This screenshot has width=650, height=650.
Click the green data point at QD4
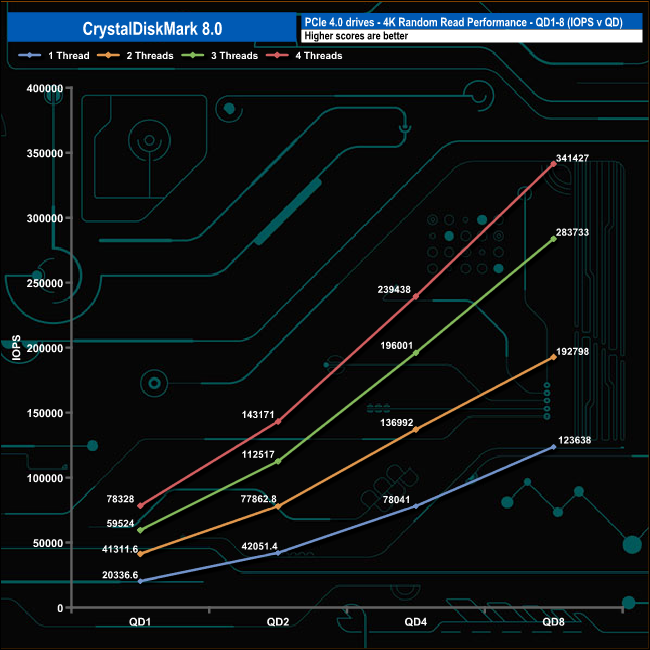point(416,353)
